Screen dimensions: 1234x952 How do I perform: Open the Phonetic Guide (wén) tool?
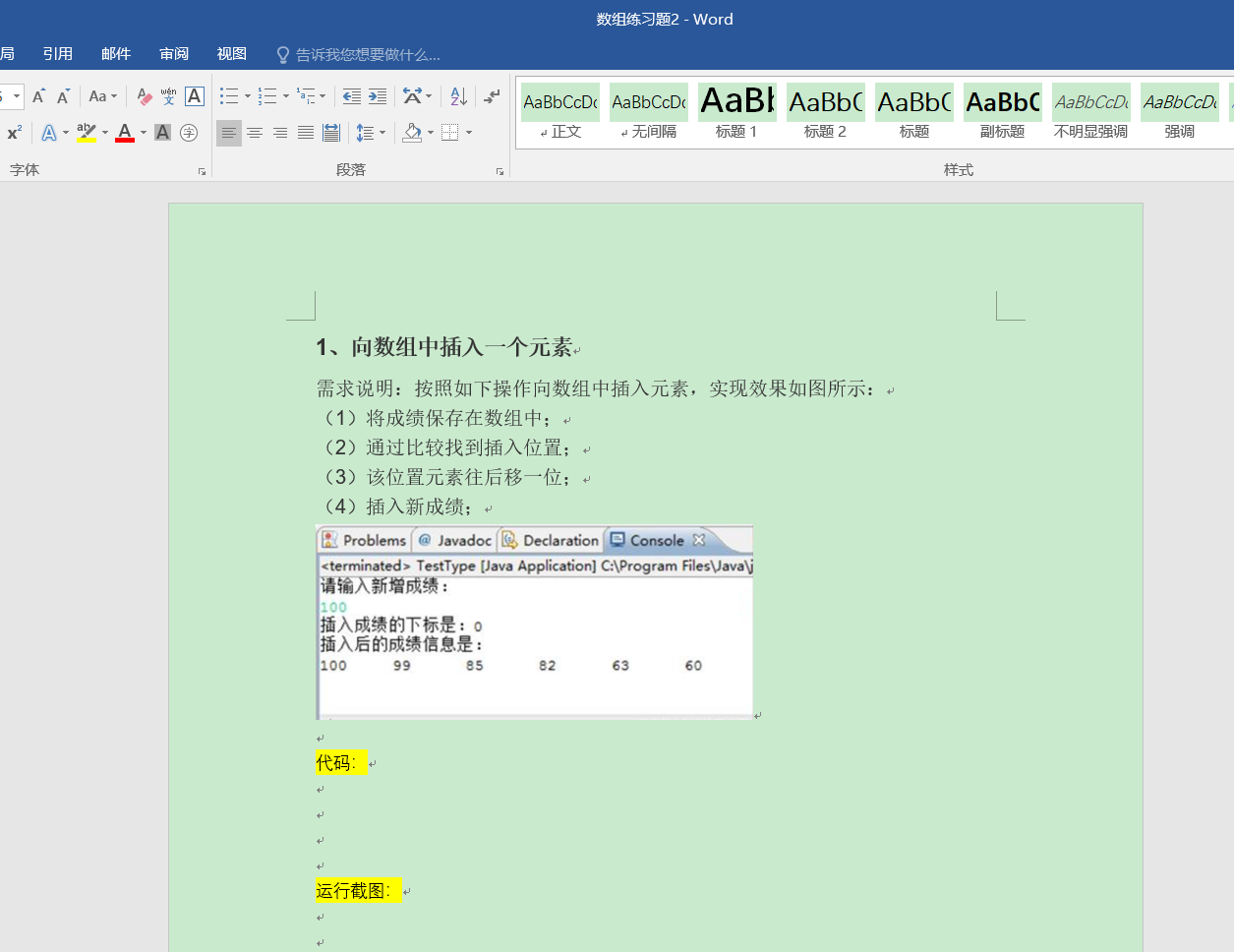point(169,96)
